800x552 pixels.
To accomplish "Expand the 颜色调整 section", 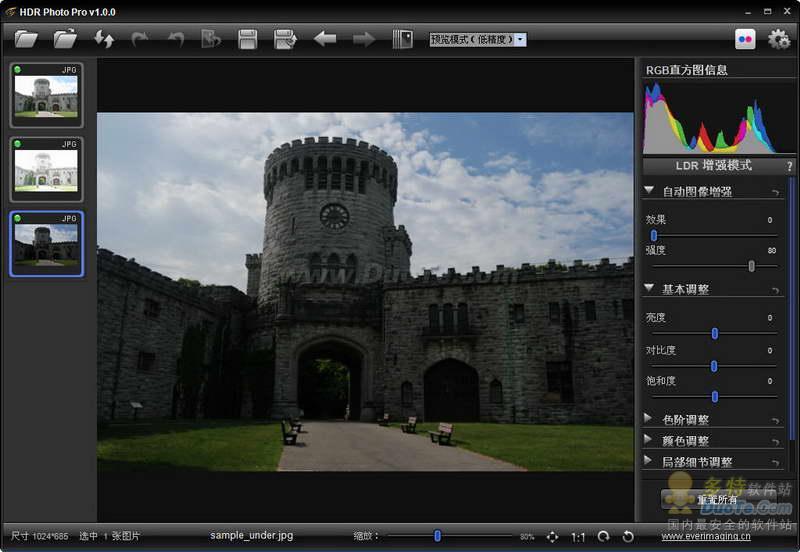I will pyautogui.click(x=648, y=439).
